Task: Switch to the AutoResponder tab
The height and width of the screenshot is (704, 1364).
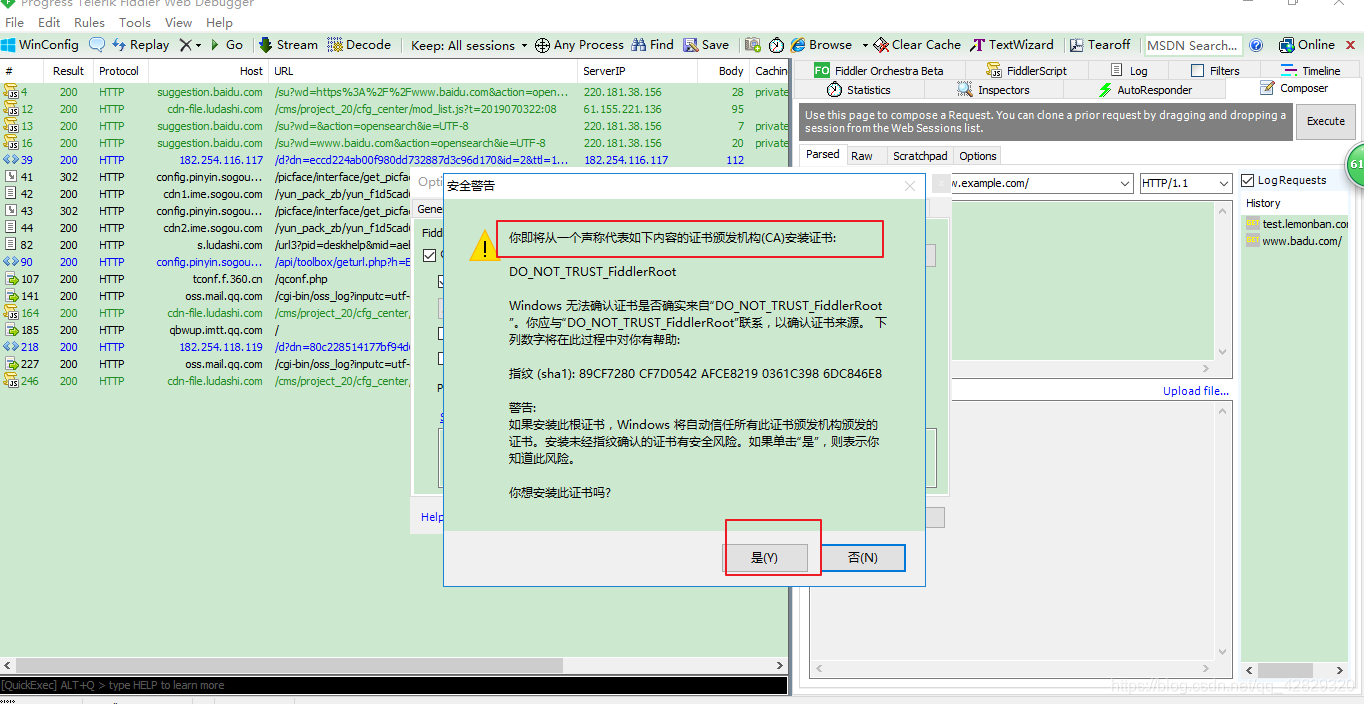Action: 1145,90
